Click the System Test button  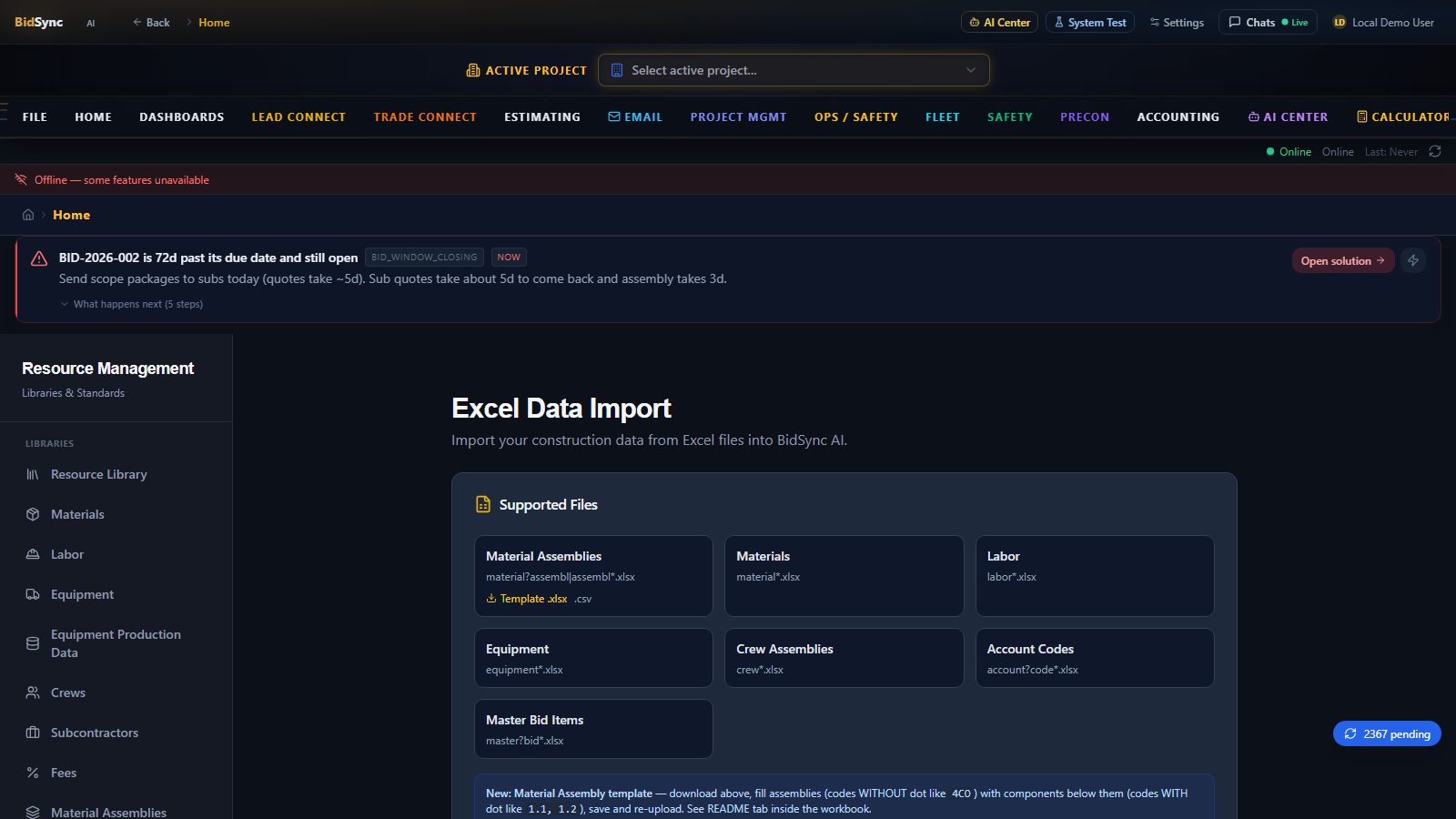tap(1090, 22)
